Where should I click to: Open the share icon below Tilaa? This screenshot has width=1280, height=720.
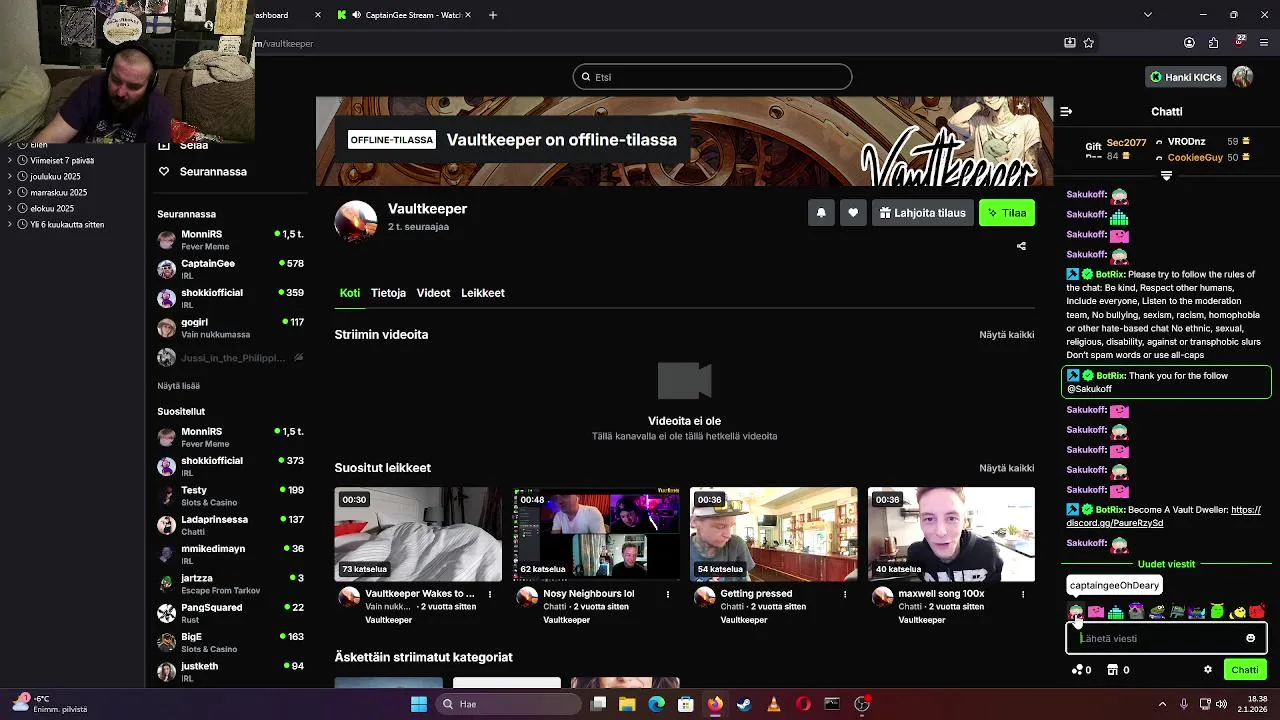tap(1021, 246)
